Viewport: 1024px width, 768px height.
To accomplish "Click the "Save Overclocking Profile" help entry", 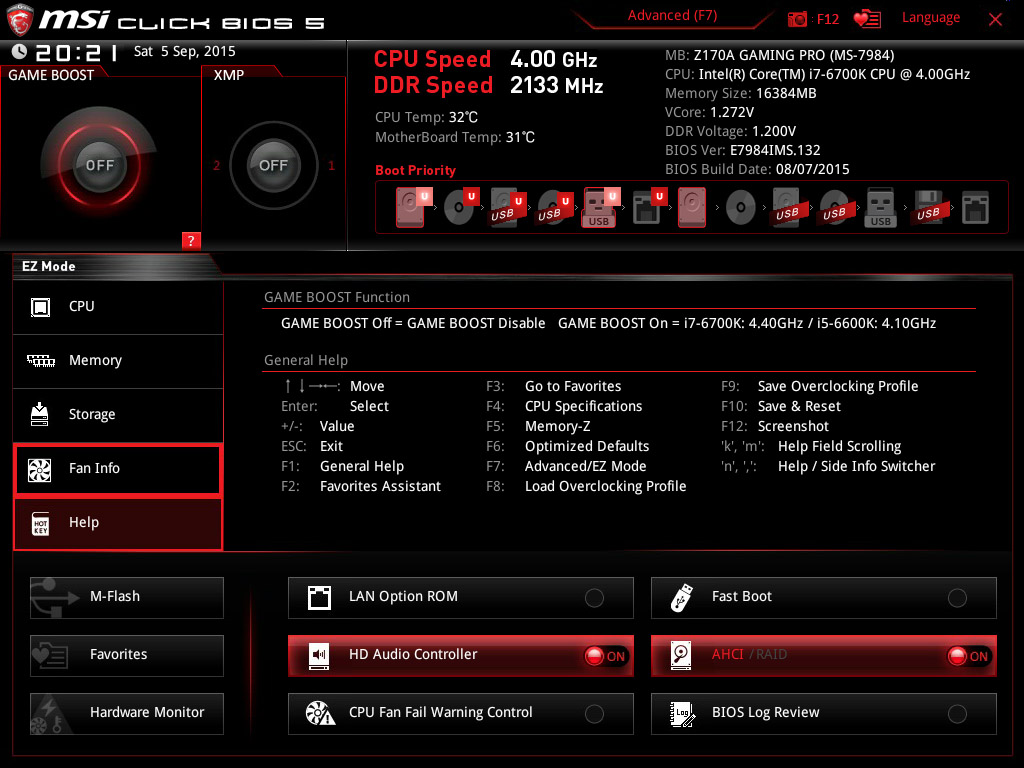I will click(838, 386).
